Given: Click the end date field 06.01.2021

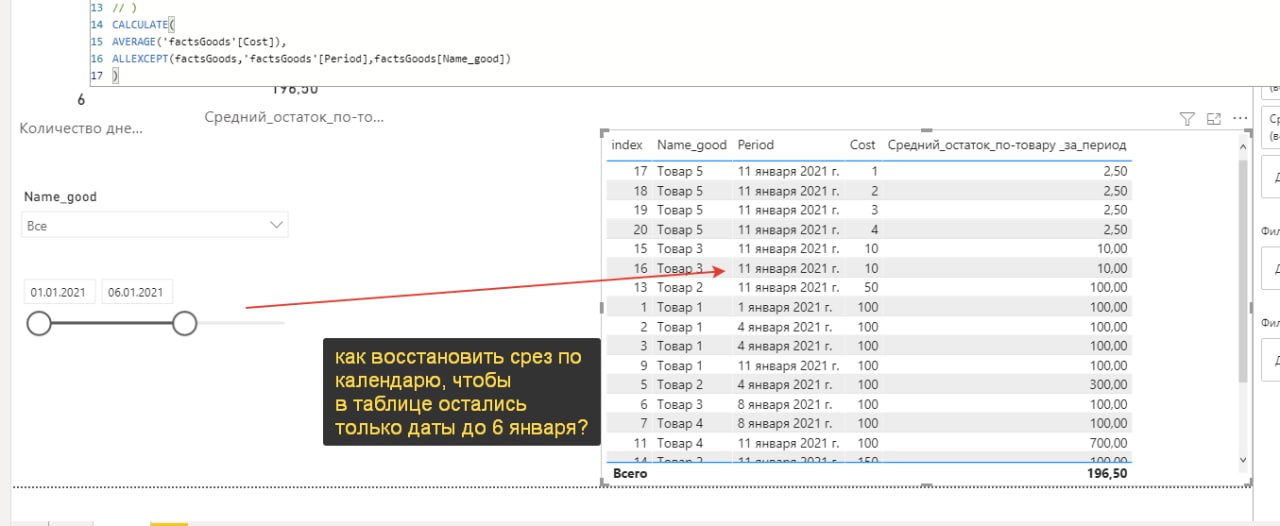Looking at the screenshot, I should tap(138, 293).
